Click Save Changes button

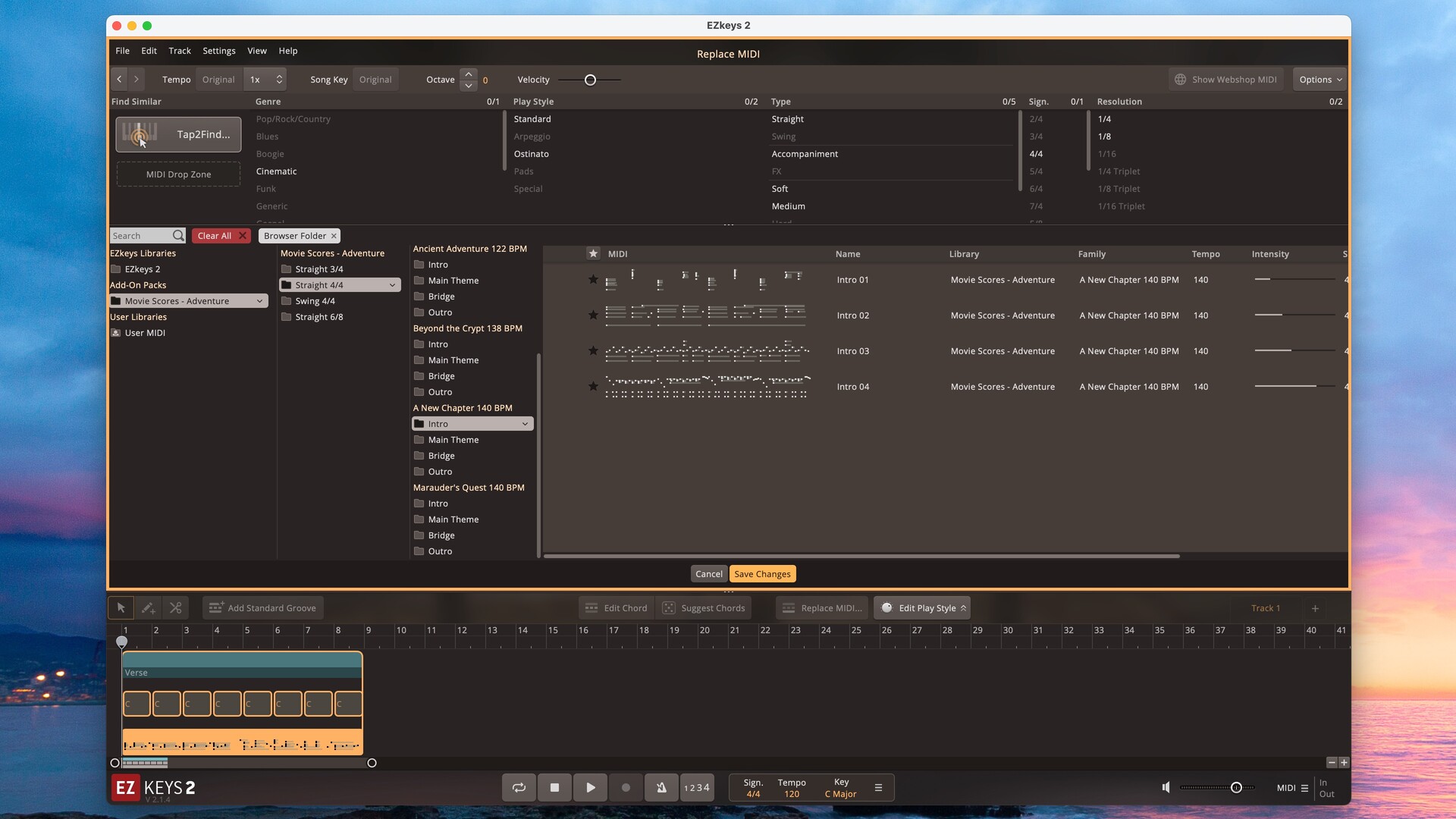(x=762, y=574)
